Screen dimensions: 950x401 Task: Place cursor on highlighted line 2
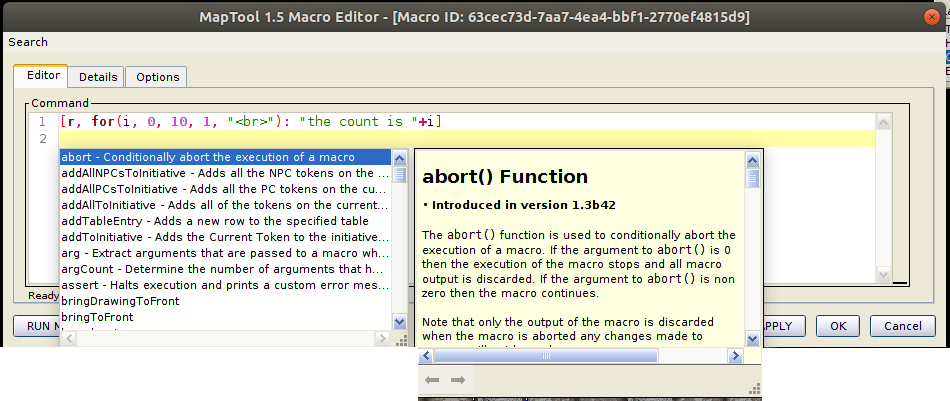[x=467, y=139]
